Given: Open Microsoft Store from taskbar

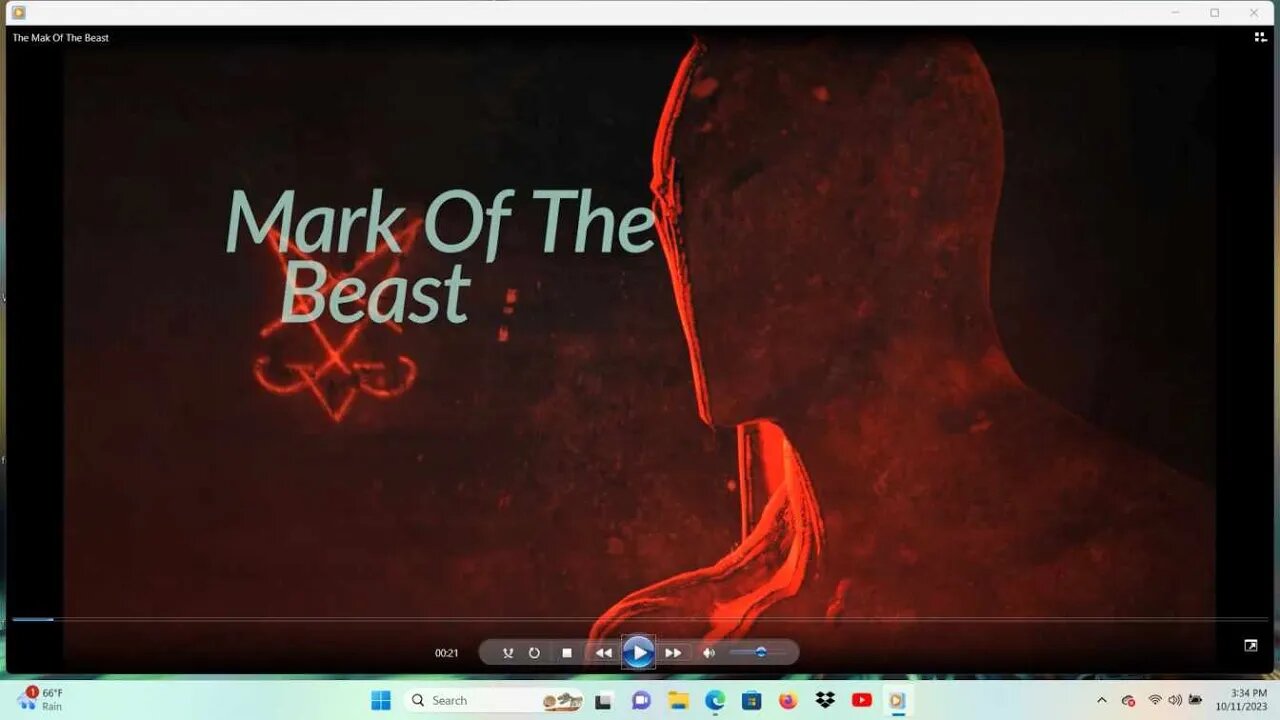Looking at the screenshot, I should pos(751,700).
